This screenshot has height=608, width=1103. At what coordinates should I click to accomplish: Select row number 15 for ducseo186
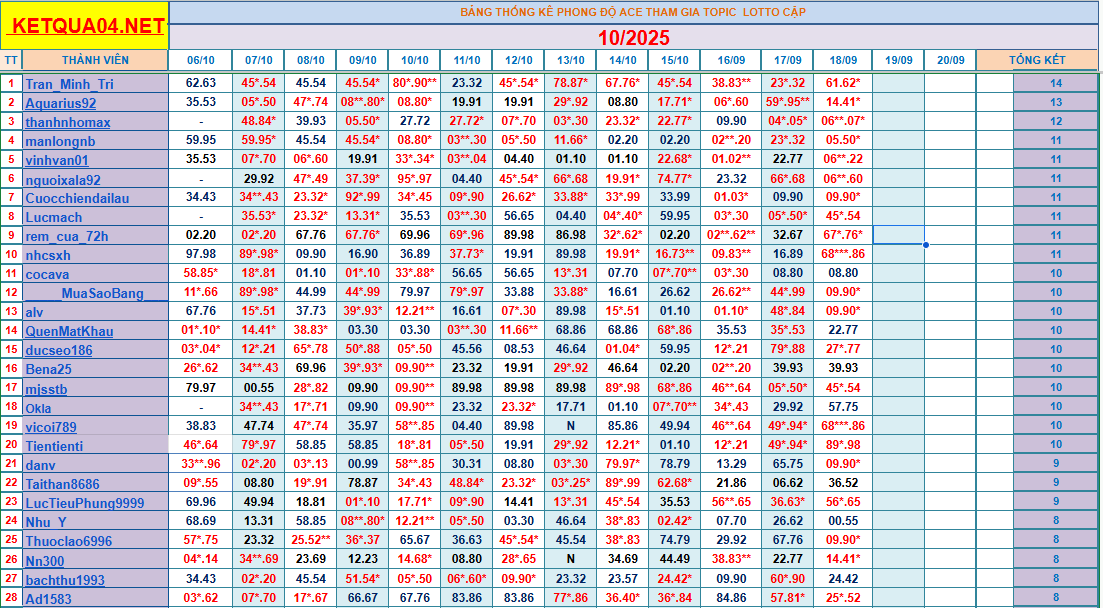tap(10, 350)
